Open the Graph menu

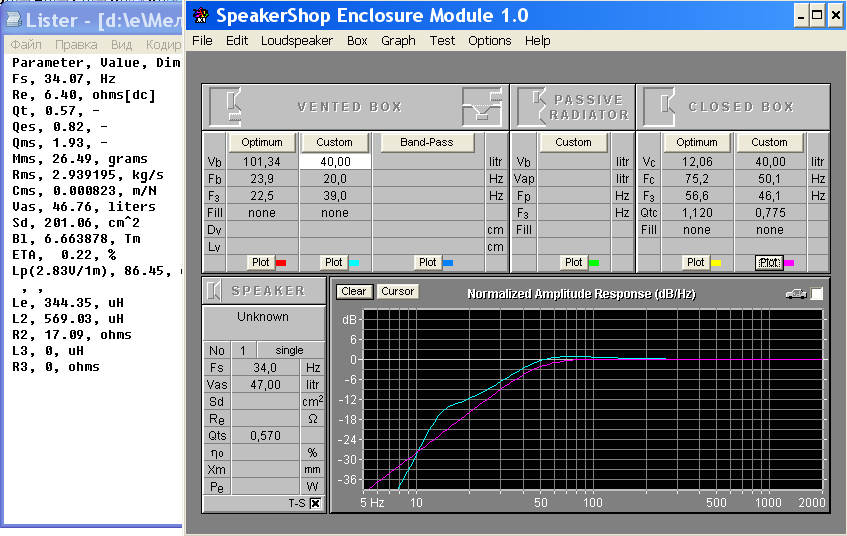coord(398,41)
